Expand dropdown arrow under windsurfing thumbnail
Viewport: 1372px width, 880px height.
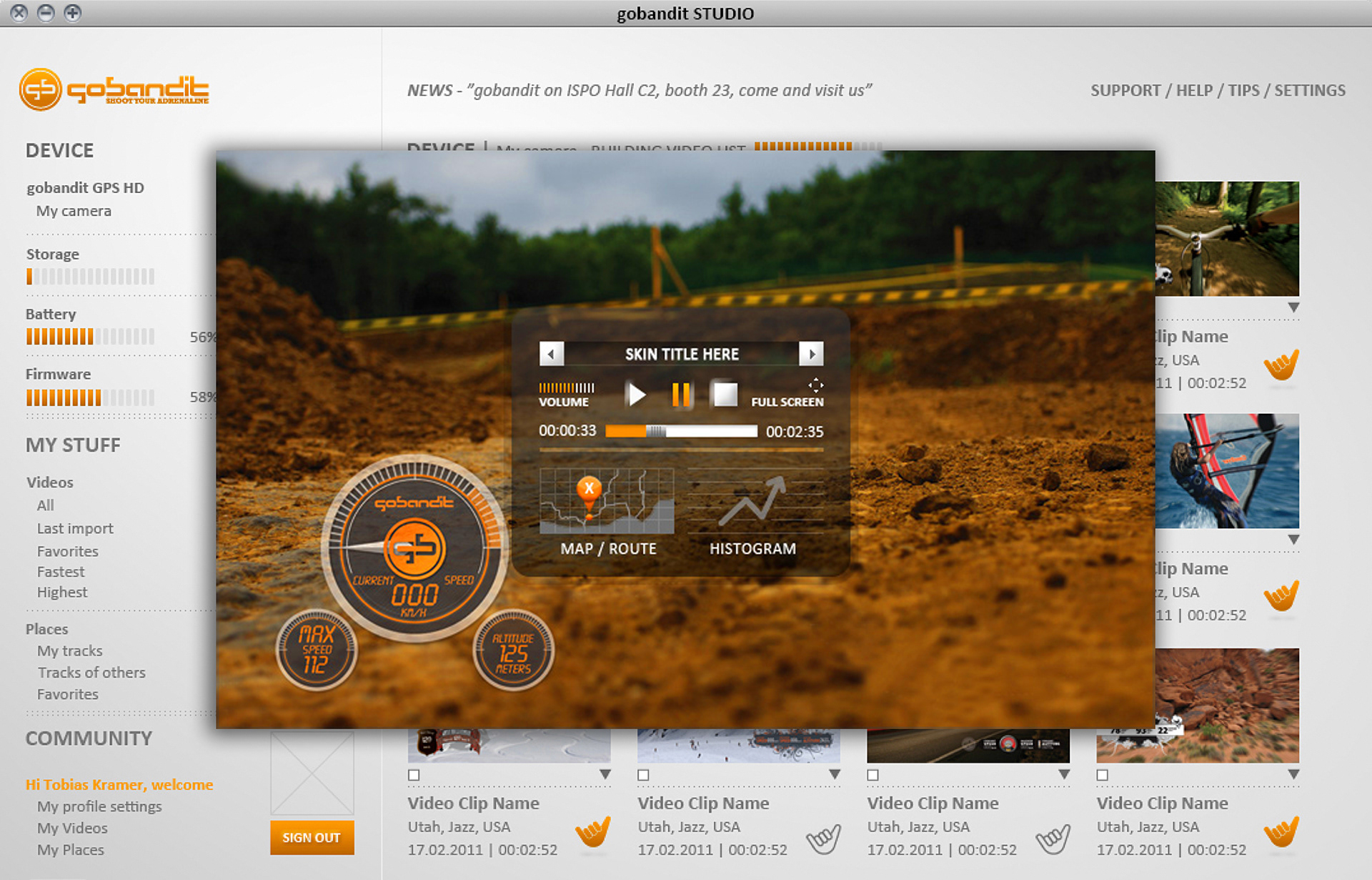pyautogui.click(x=1293, y=540)
